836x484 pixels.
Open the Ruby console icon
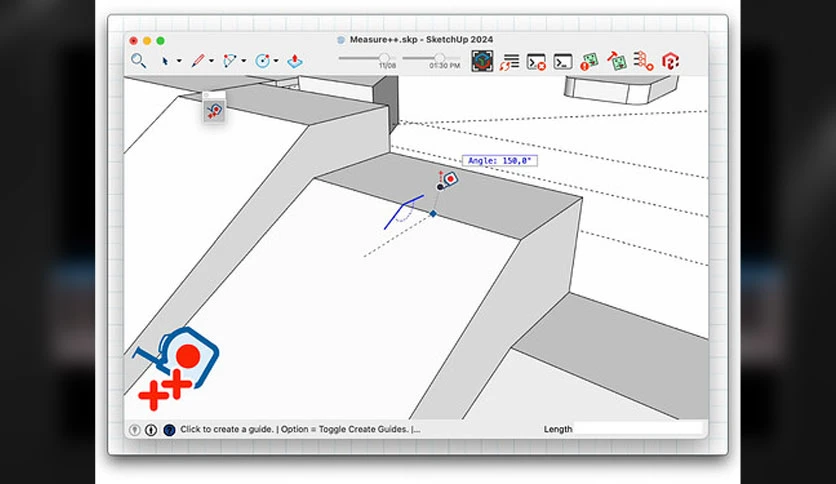[x=562, y=62]
